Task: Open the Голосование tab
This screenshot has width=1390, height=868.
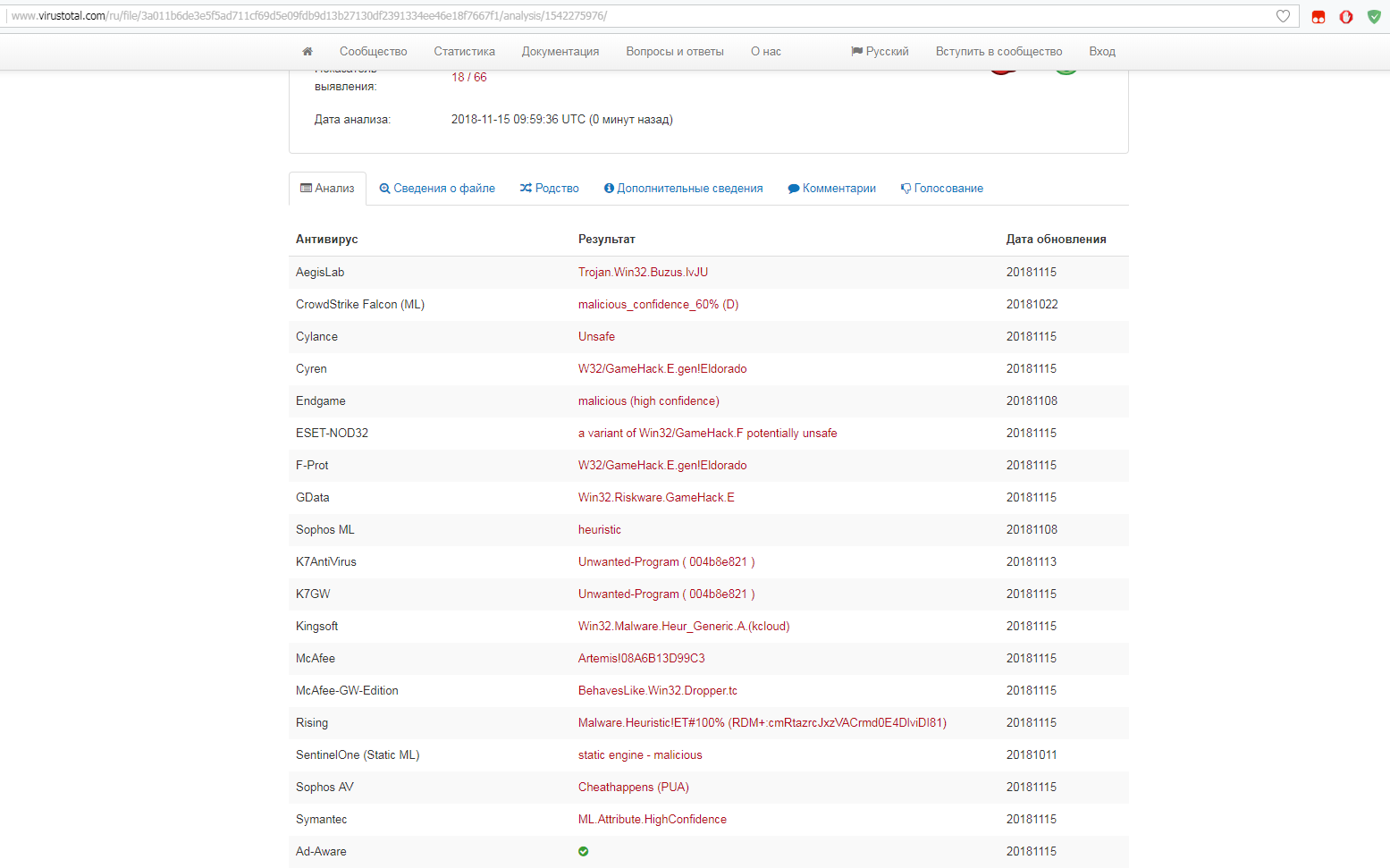Action: tap(942, 189)
